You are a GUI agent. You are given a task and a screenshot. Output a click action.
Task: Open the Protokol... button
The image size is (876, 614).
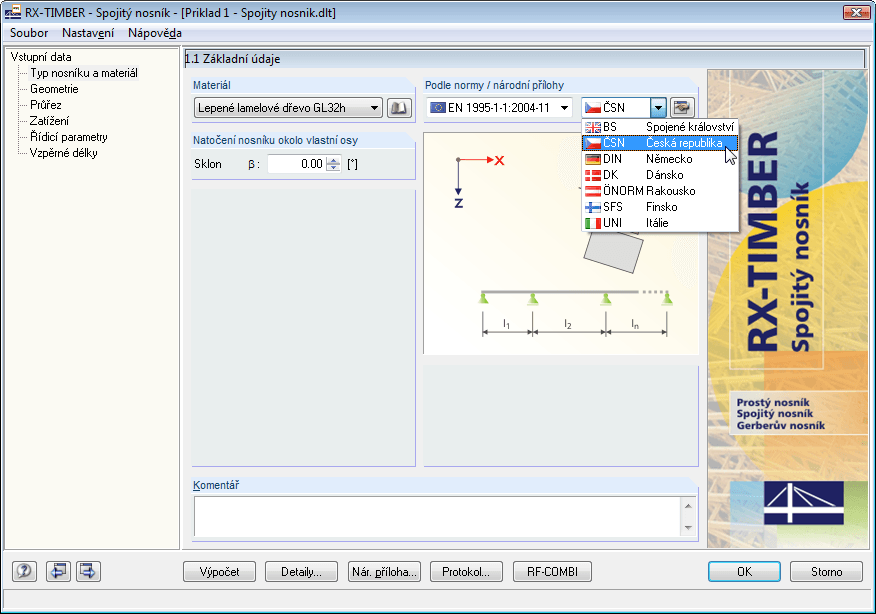point(466,572)
